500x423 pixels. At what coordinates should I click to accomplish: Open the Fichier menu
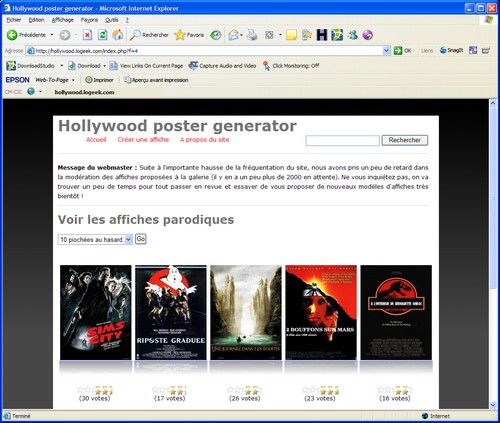pos(14,20)
